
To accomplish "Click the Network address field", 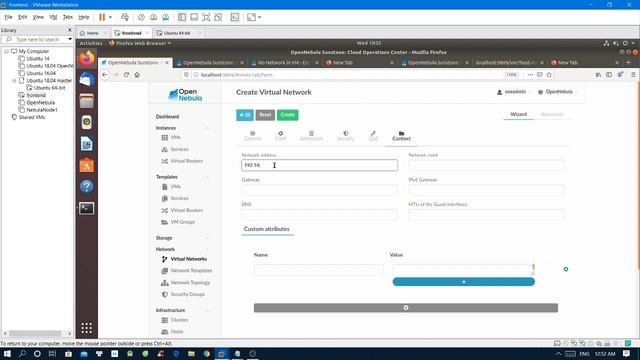I will pyautogui.click(x=319, y=165).
